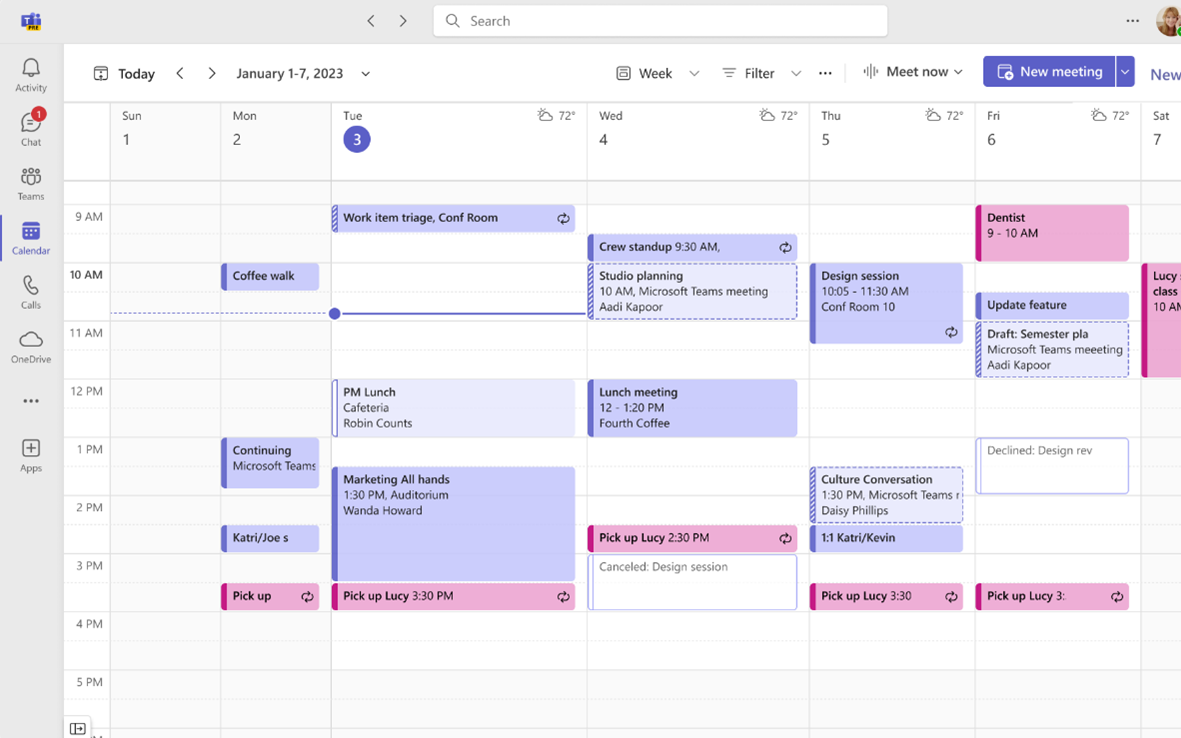Toggle the bottom-left panel collapse icon

pyautogui.click(x=78, y=728)
